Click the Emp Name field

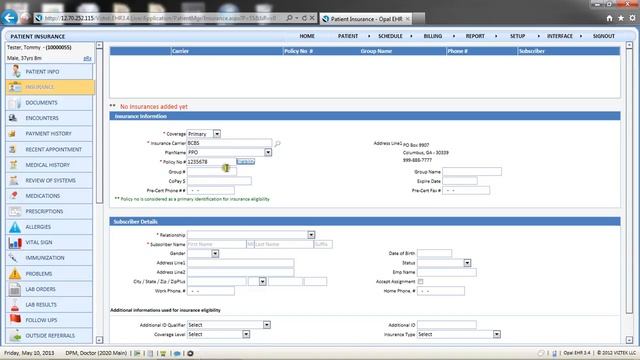click(447, 272)
